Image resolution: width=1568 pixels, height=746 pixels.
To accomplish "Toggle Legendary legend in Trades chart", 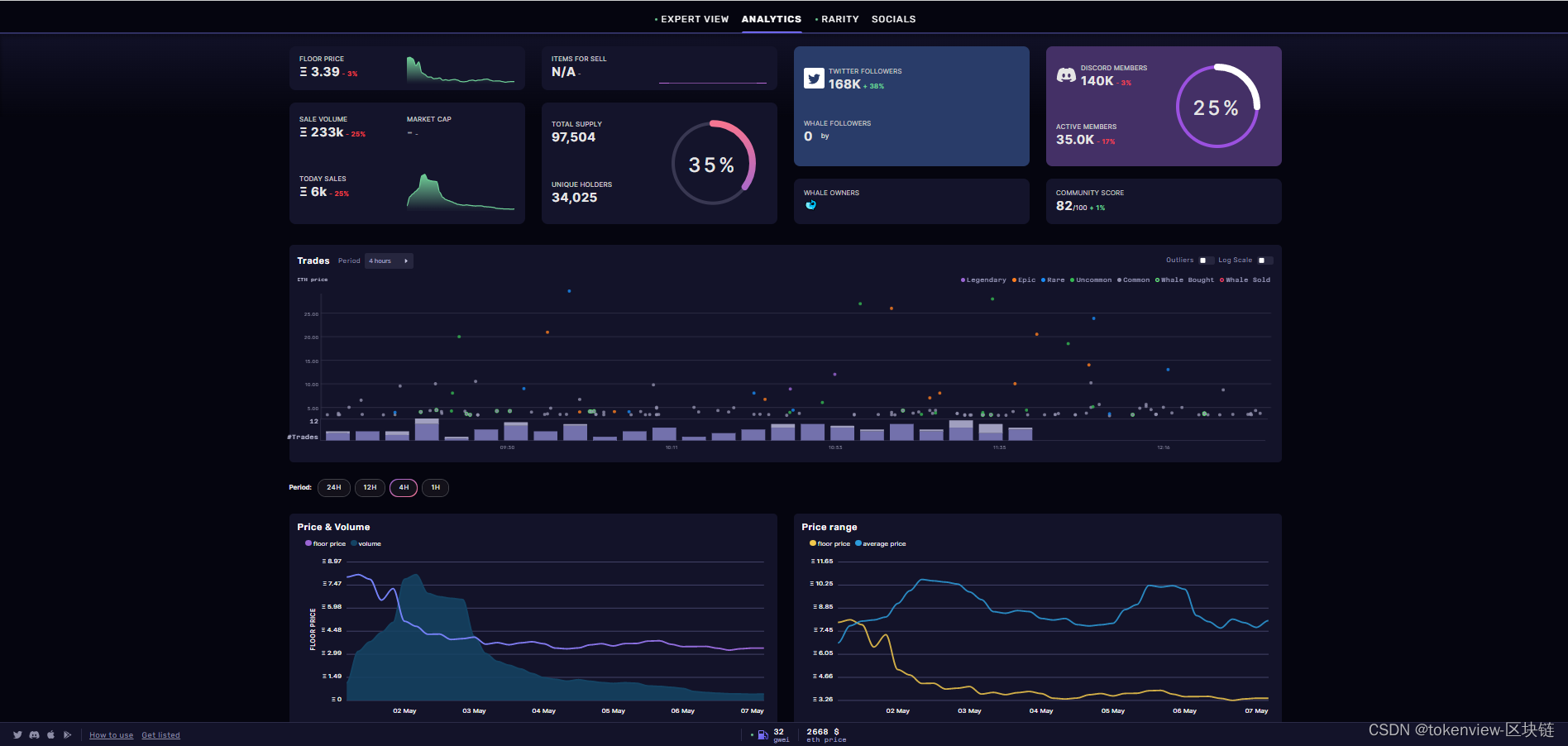I will point(983,280).
